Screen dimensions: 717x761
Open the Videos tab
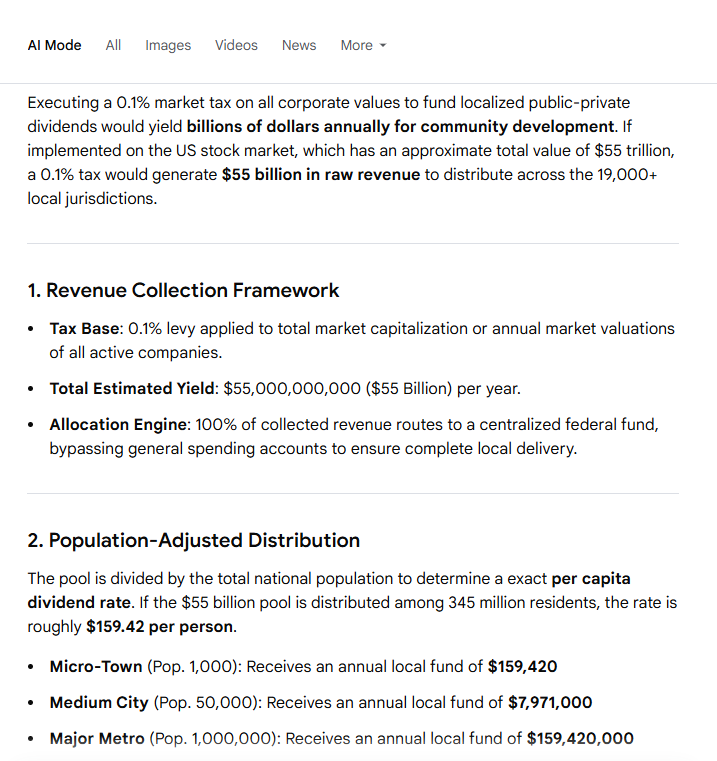236,45
